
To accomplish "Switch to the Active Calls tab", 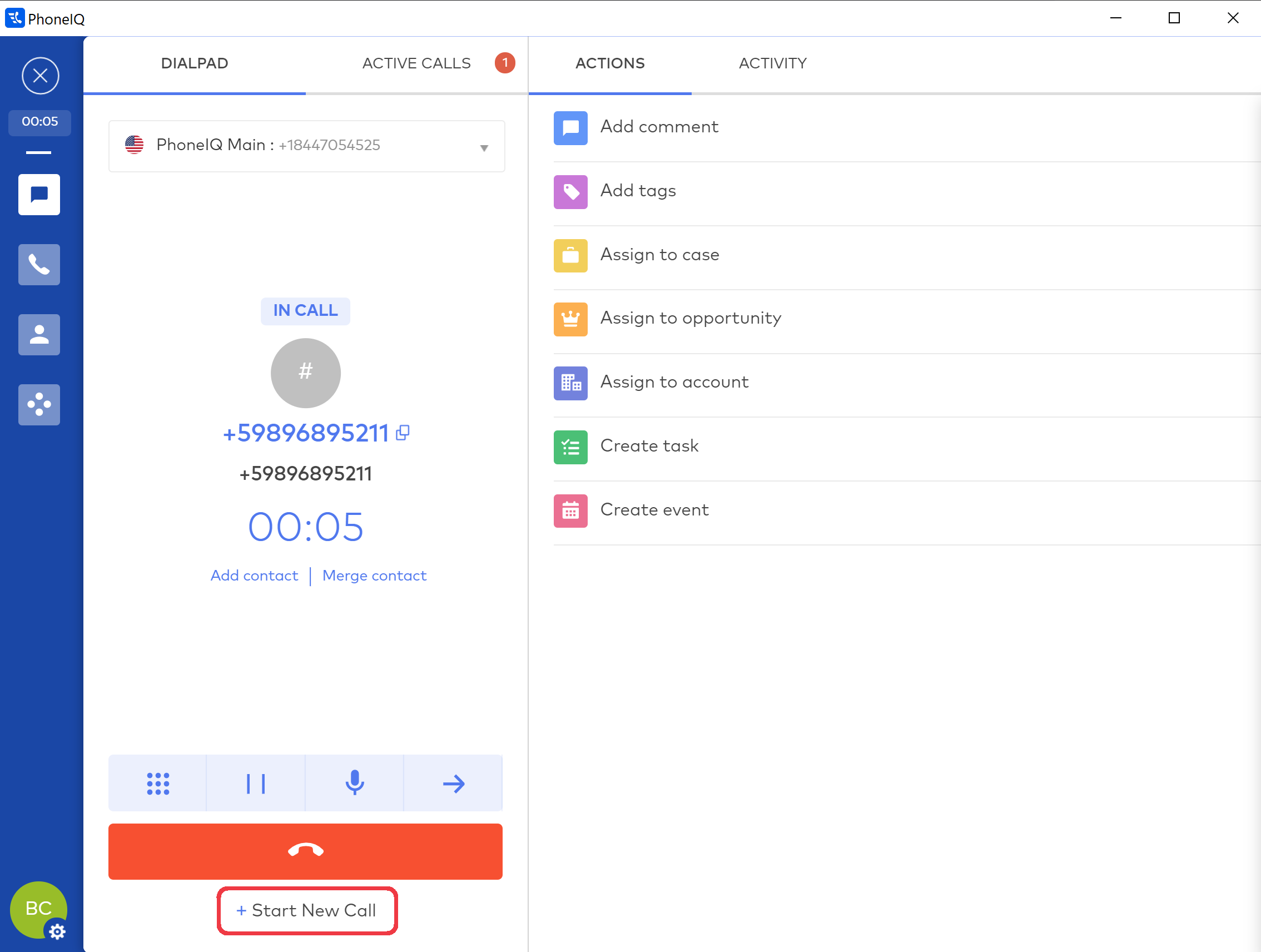I will (417, 63).
